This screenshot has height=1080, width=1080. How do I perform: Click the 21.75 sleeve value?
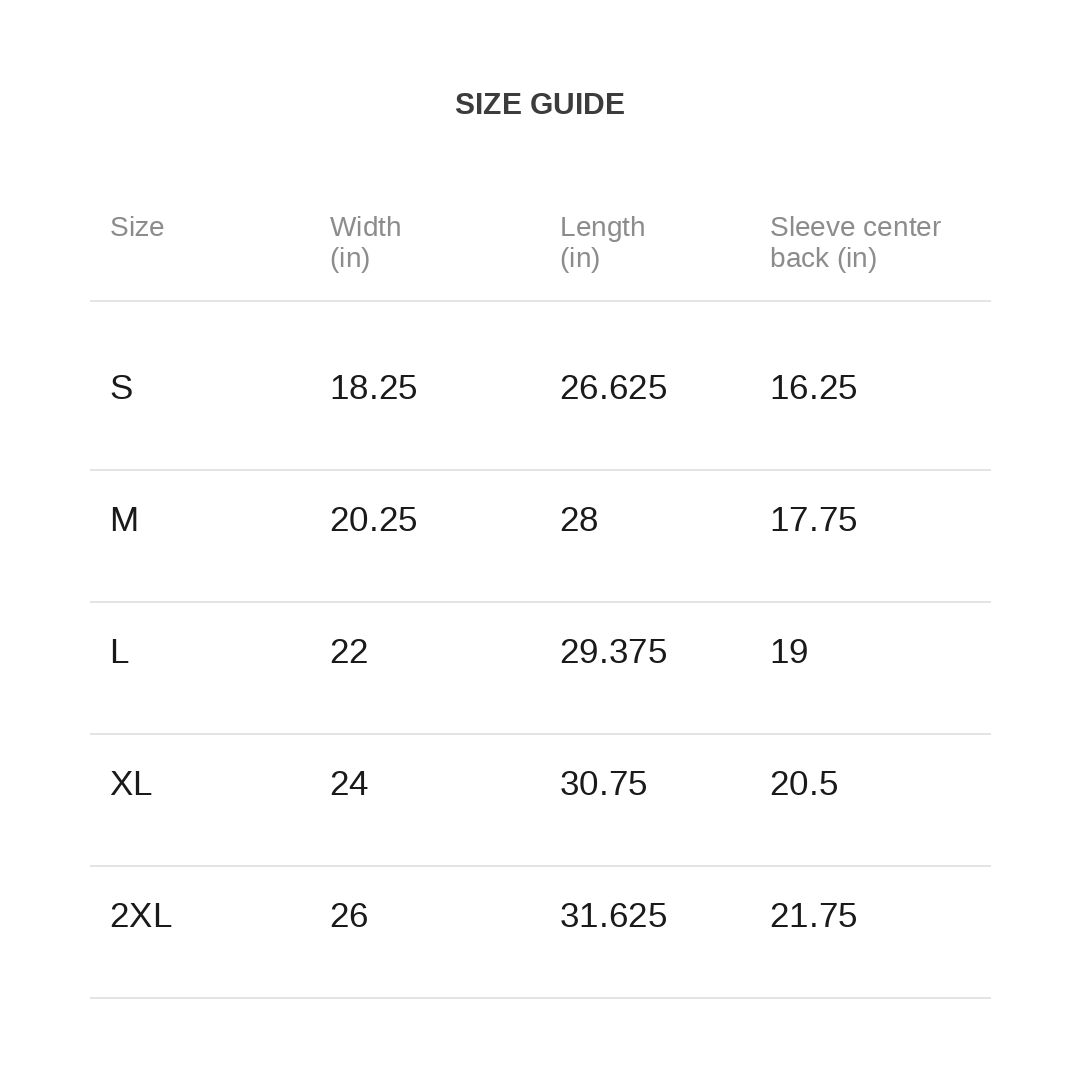[813, 915]
